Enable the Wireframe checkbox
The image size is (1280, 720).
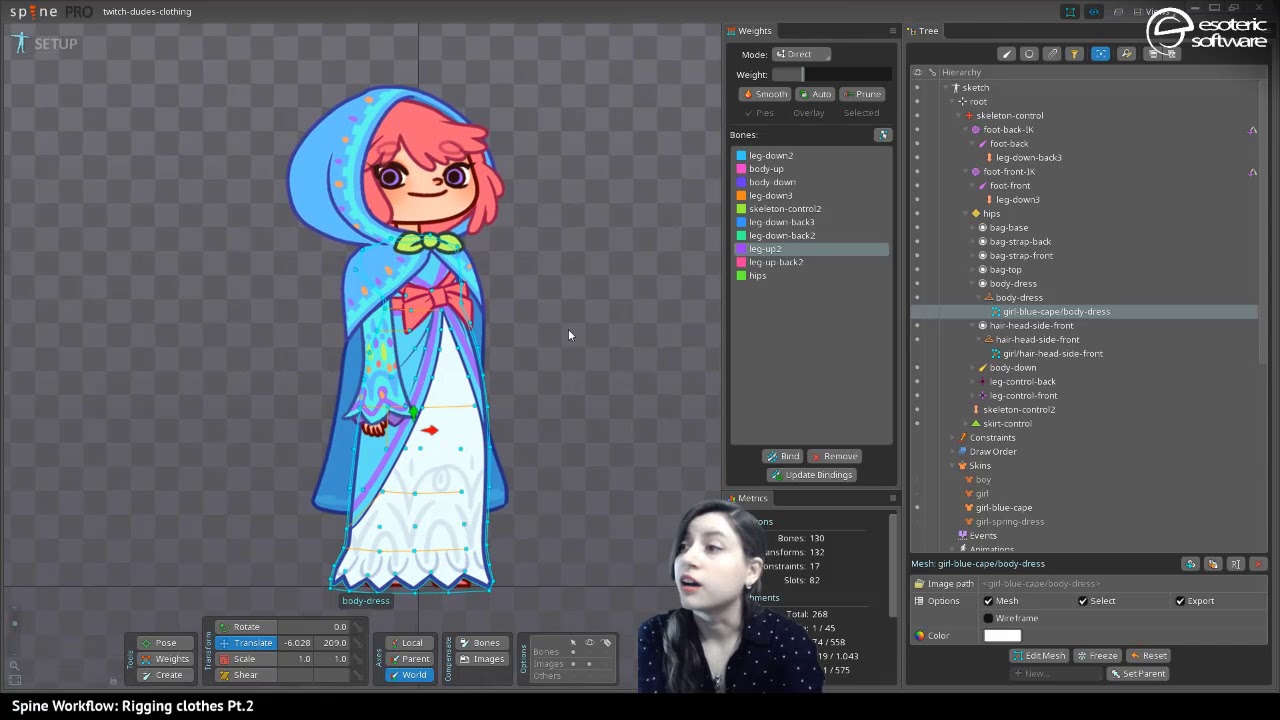[x=988, y=618]
